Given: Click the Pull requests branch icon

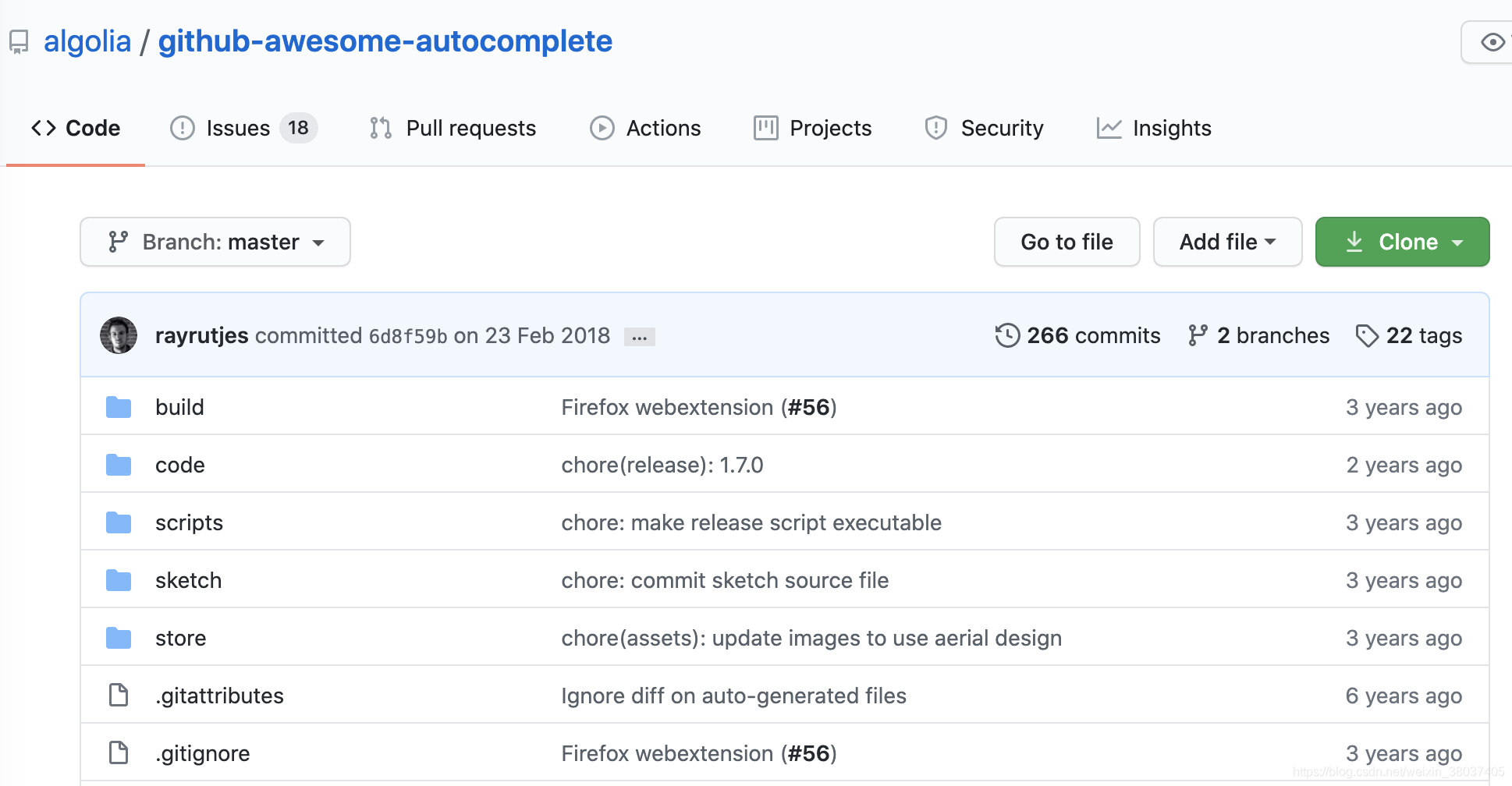Looking at the screenshot, I should [381, 128].
